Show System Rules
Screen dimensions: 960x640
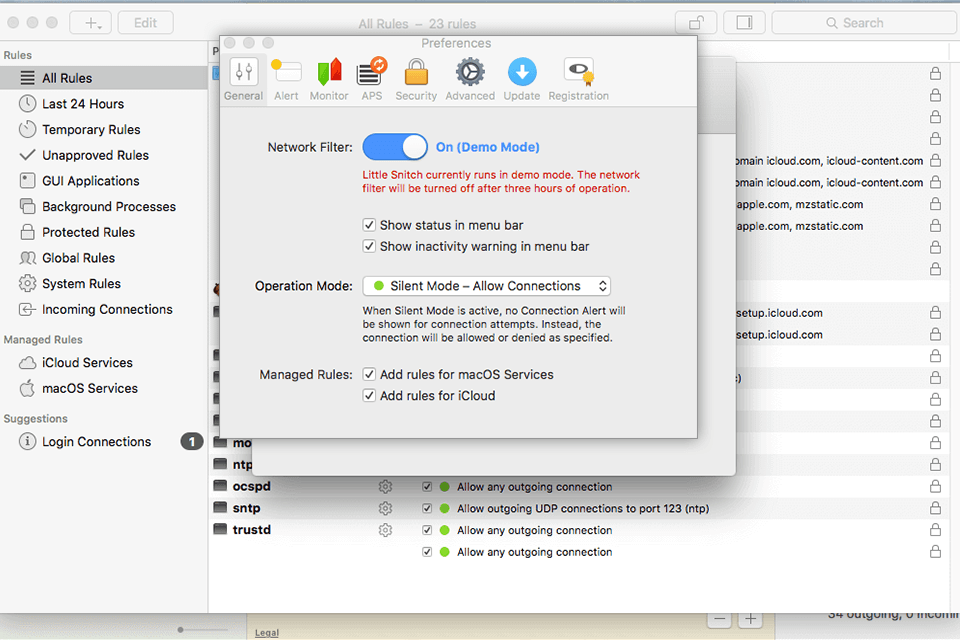(104, 284)
